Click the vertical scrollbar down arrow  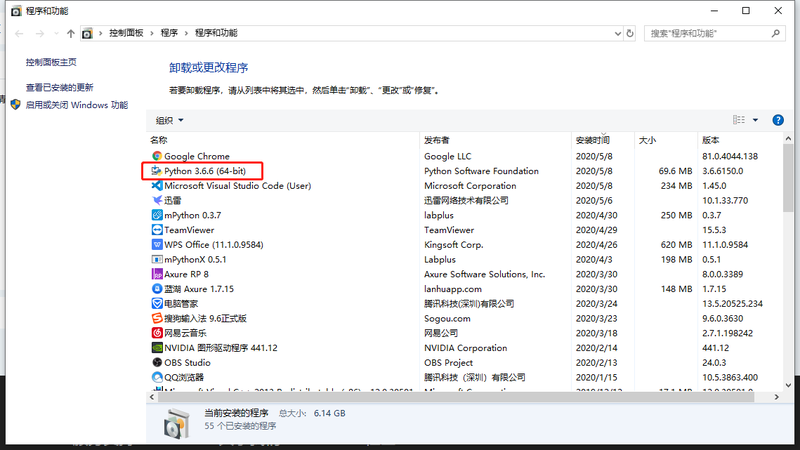coord(788,385)
